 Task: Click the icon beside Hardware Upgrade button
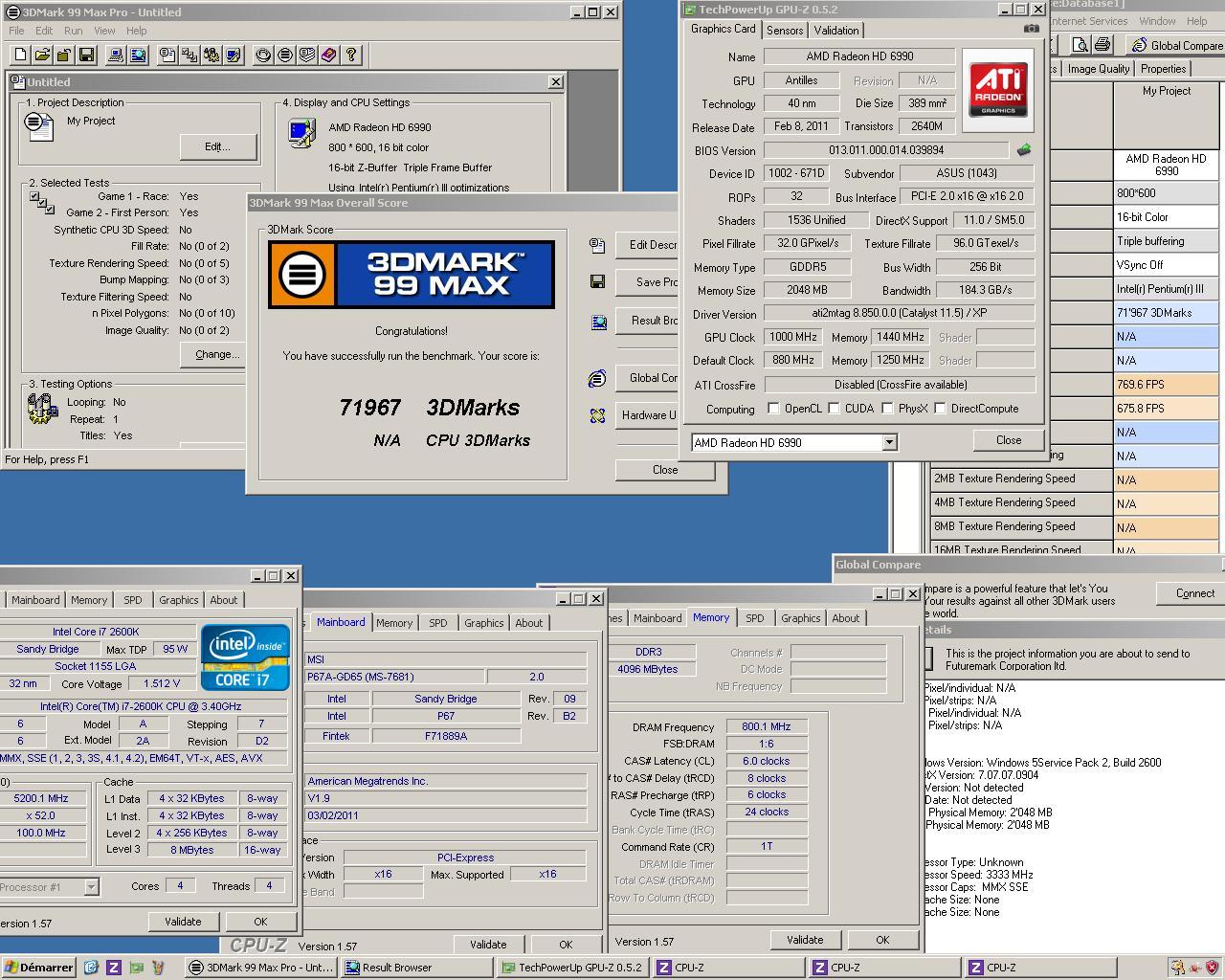click(x=597, y=415)
